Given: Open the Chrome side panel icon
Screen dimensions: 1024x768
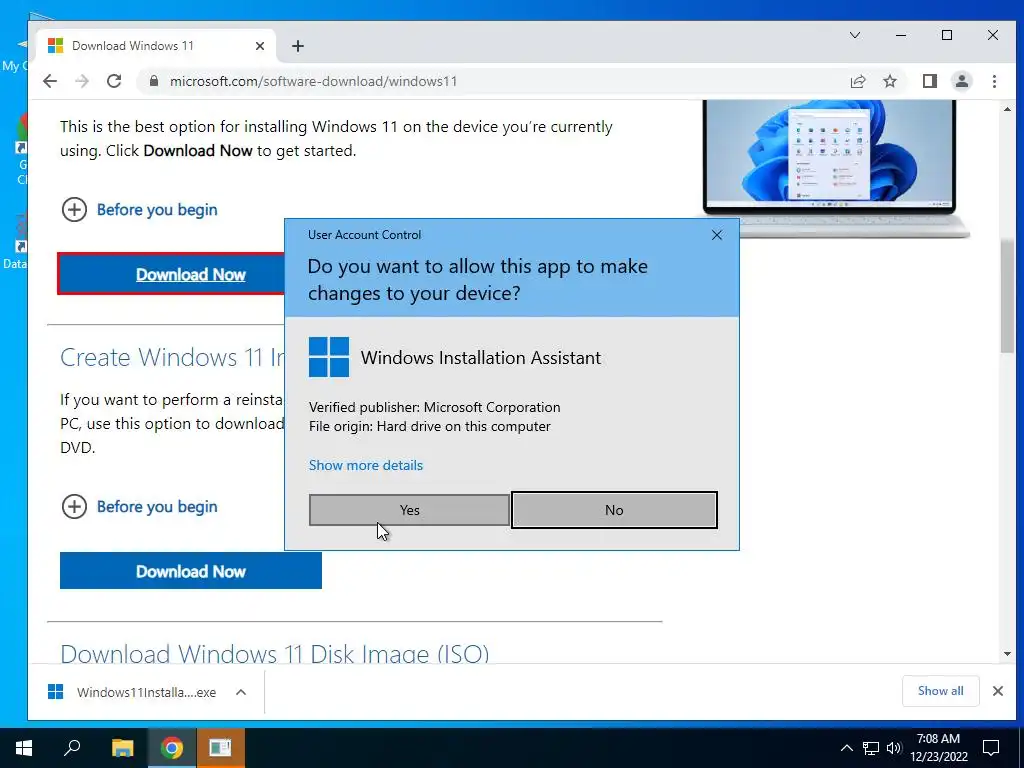Looking at the screenshot, I should pos(929,81).
